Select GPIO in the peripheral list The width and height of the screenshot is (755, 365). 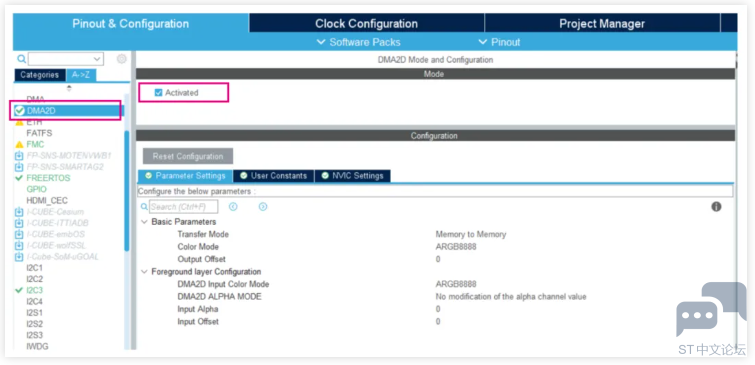click(37, 189)
